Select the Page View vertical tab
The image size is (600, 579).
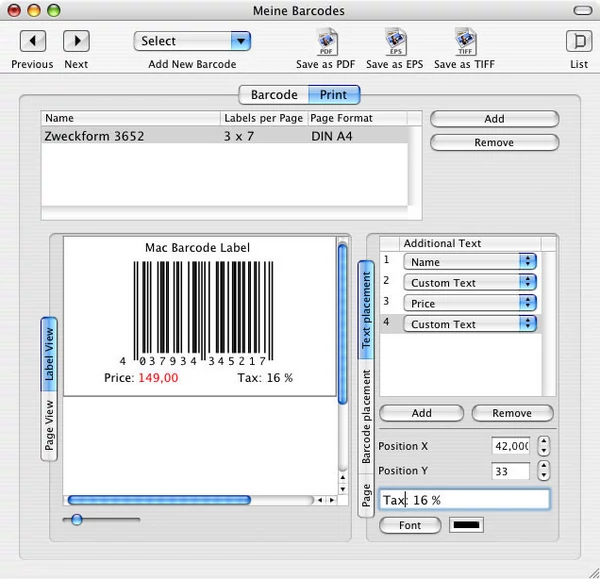(49, 426)
